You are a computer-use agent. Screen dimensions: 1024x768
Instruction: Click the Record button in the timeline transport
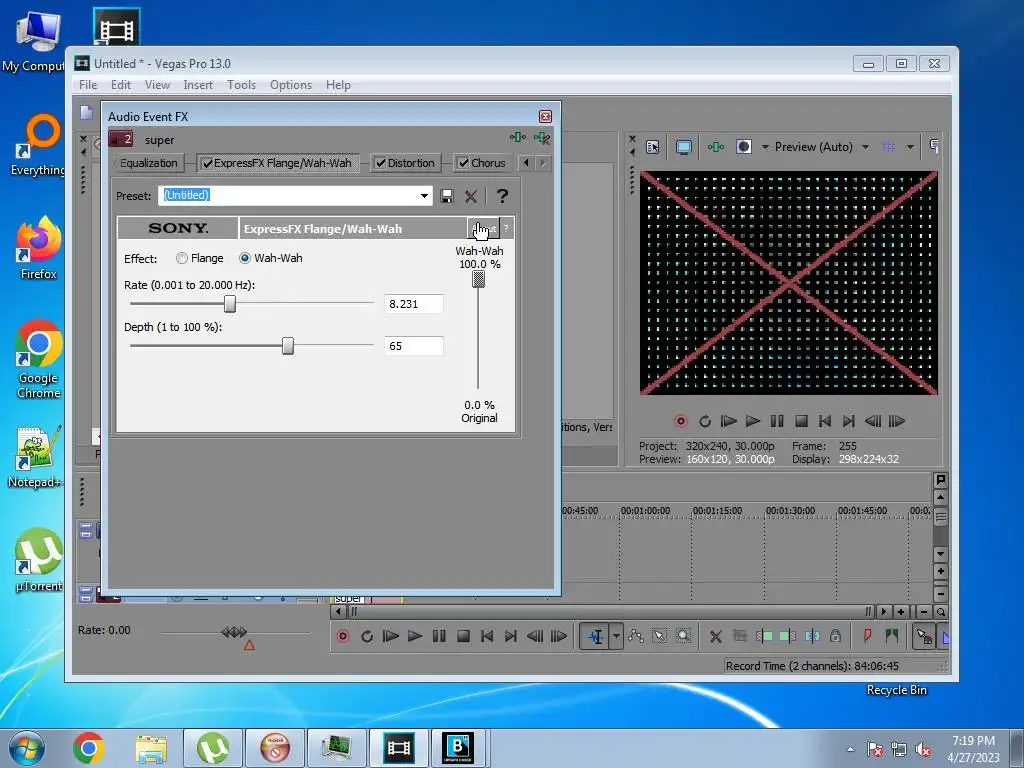tap(343, 636)
